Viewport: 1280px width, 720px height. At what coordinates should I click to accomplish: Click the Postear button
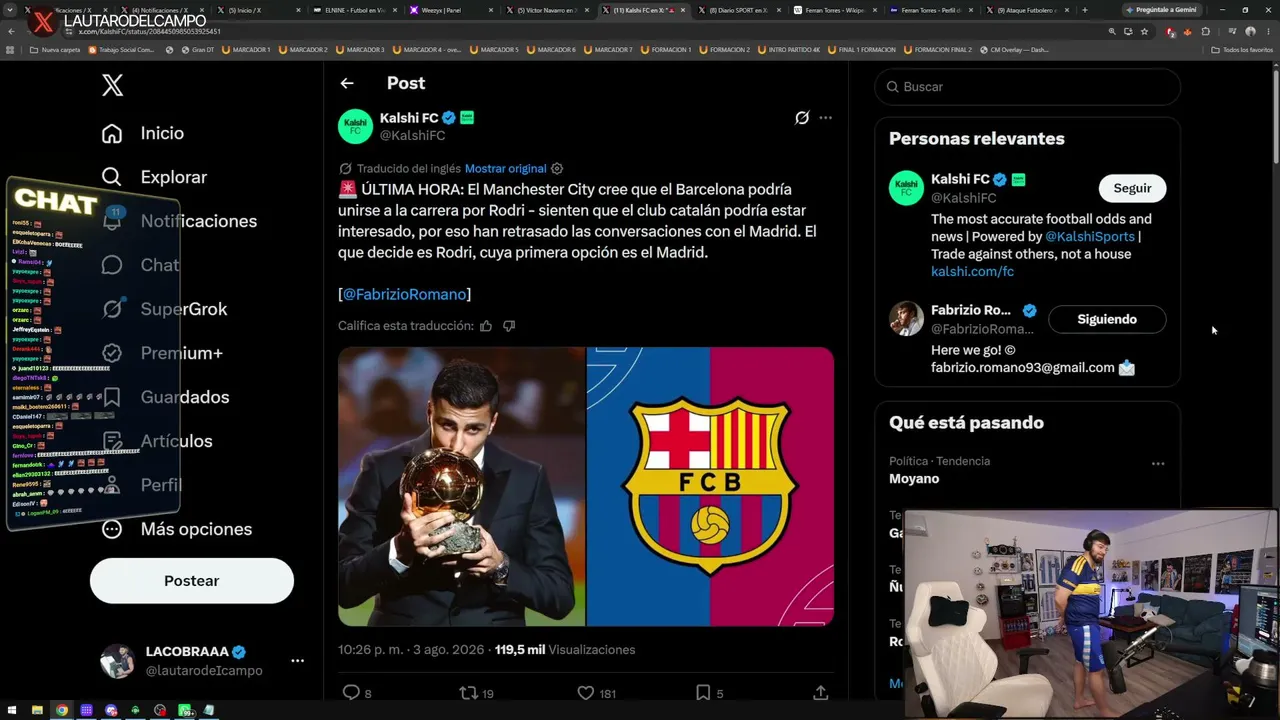(x=192, y=581)
